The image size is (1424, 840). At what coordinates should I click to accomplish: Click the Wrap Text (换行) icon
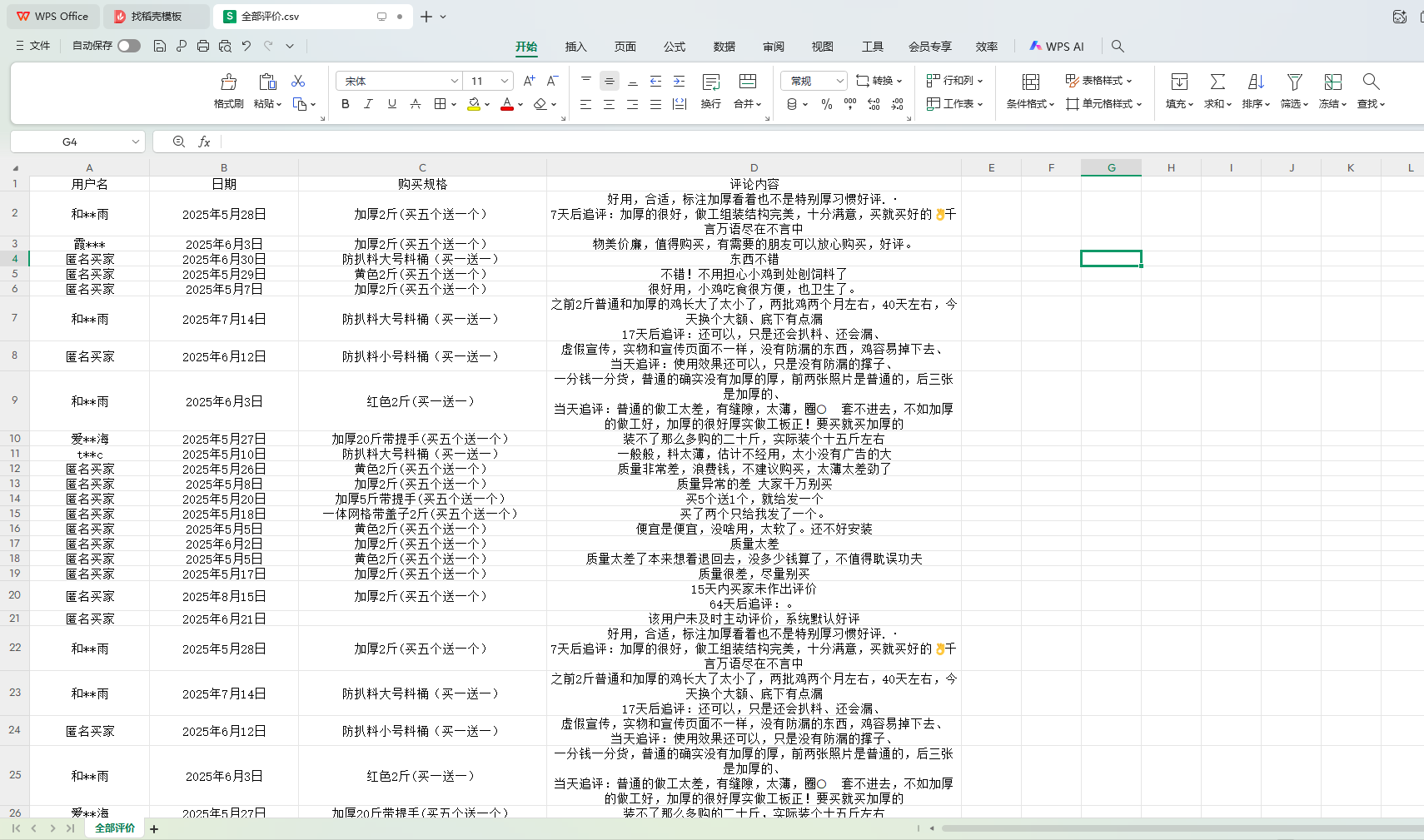[710, 82]
